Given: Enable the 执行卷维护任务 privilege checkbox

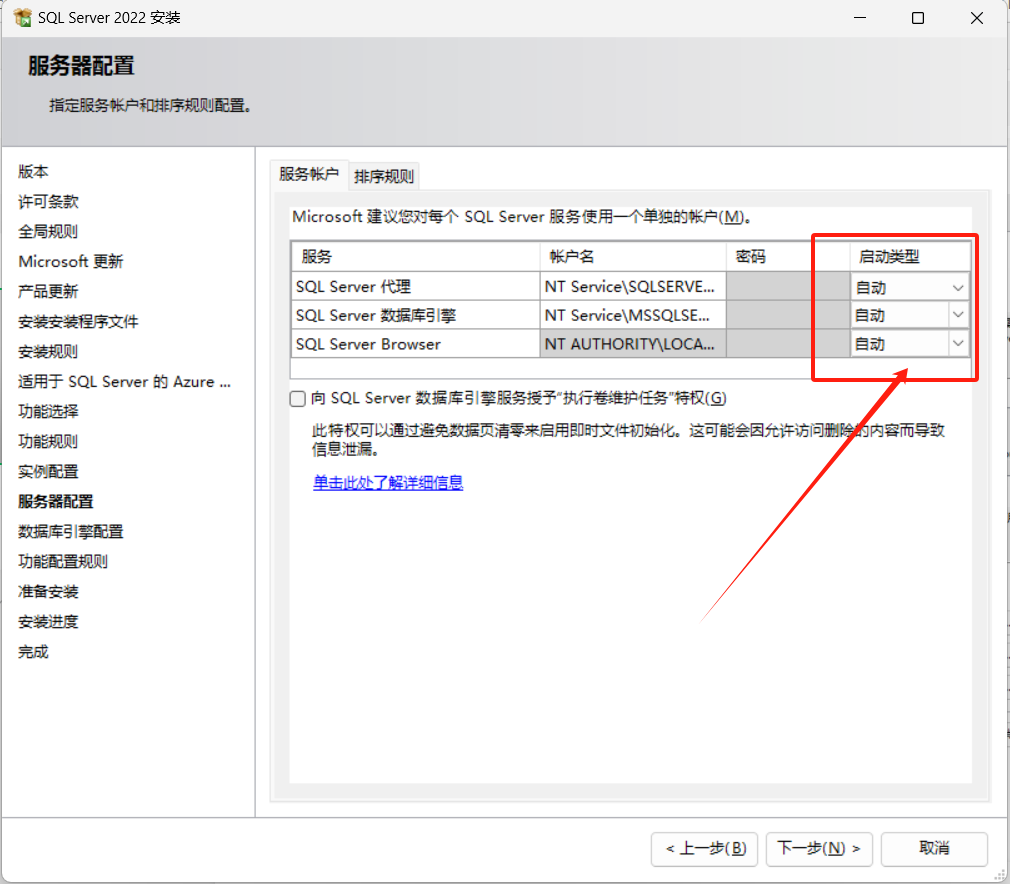Looking at the screenshot, I should click(297, 398).
